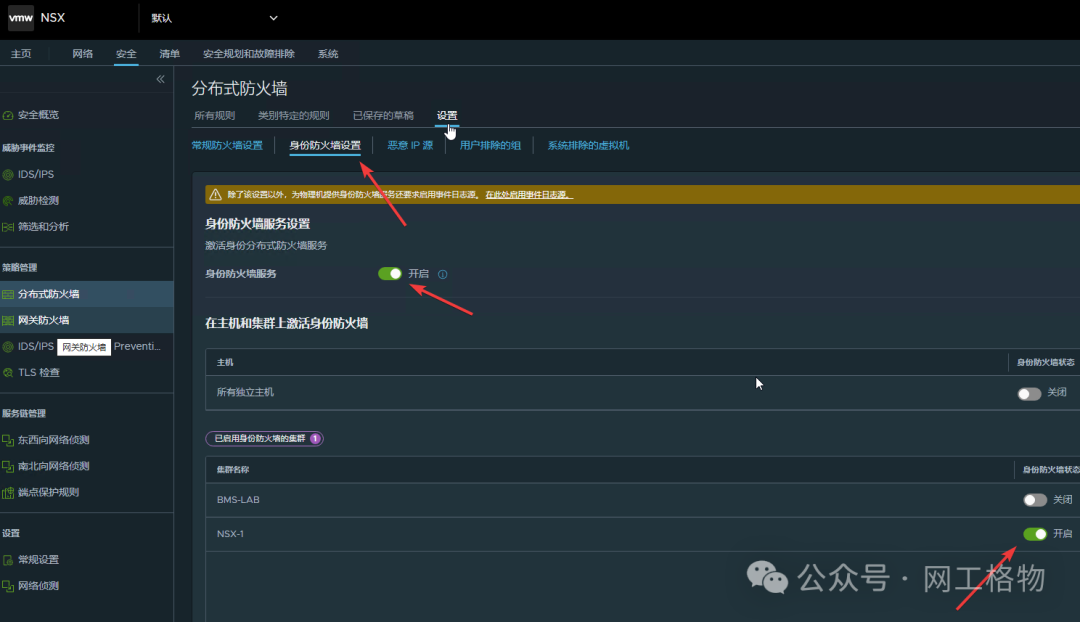Screen dimensions: 1080x622
Task: Open 南北向网络侦测 in the sidebar
Action: click(x=54, y=466)
